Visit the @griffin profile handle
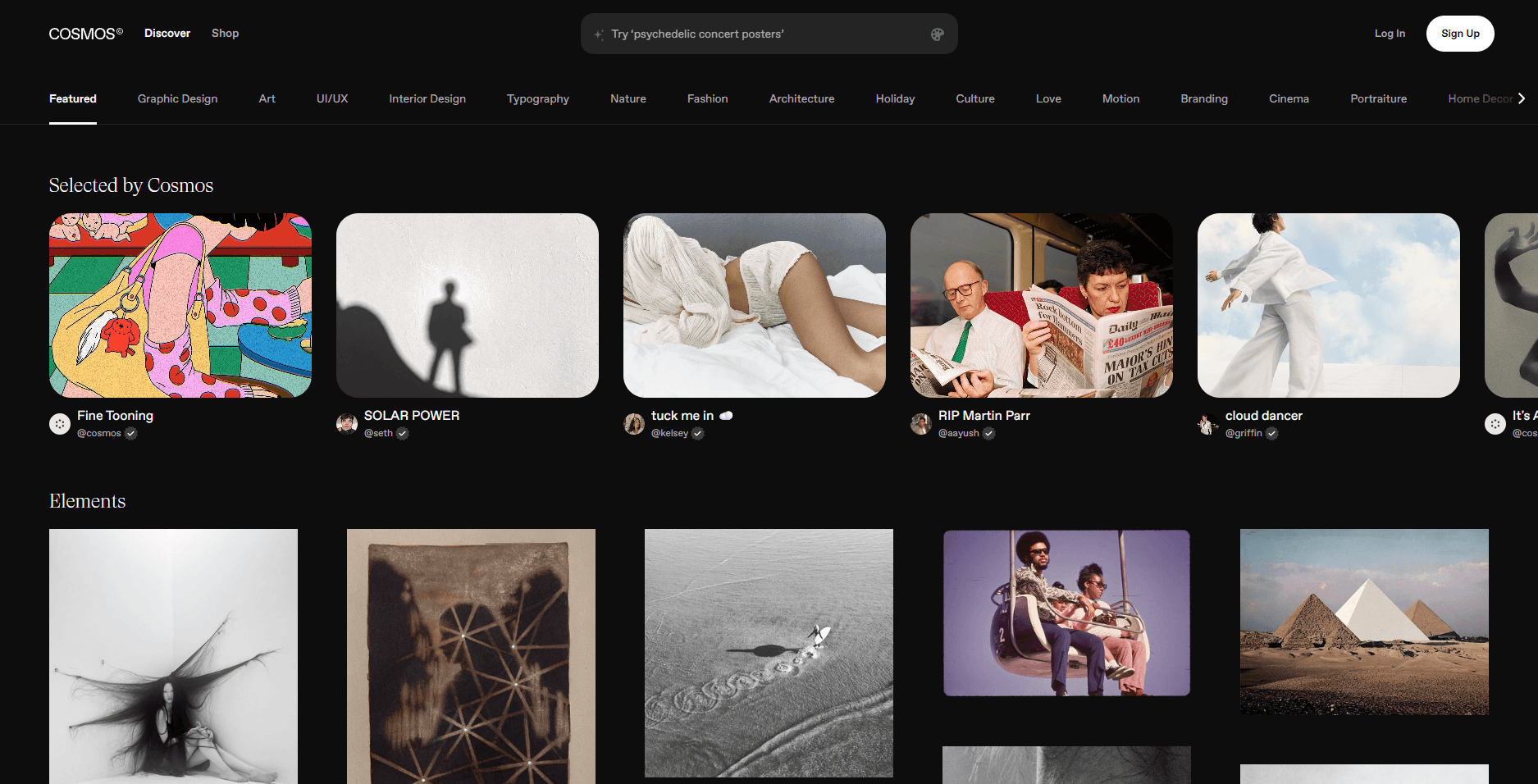 coord(1244,433)
